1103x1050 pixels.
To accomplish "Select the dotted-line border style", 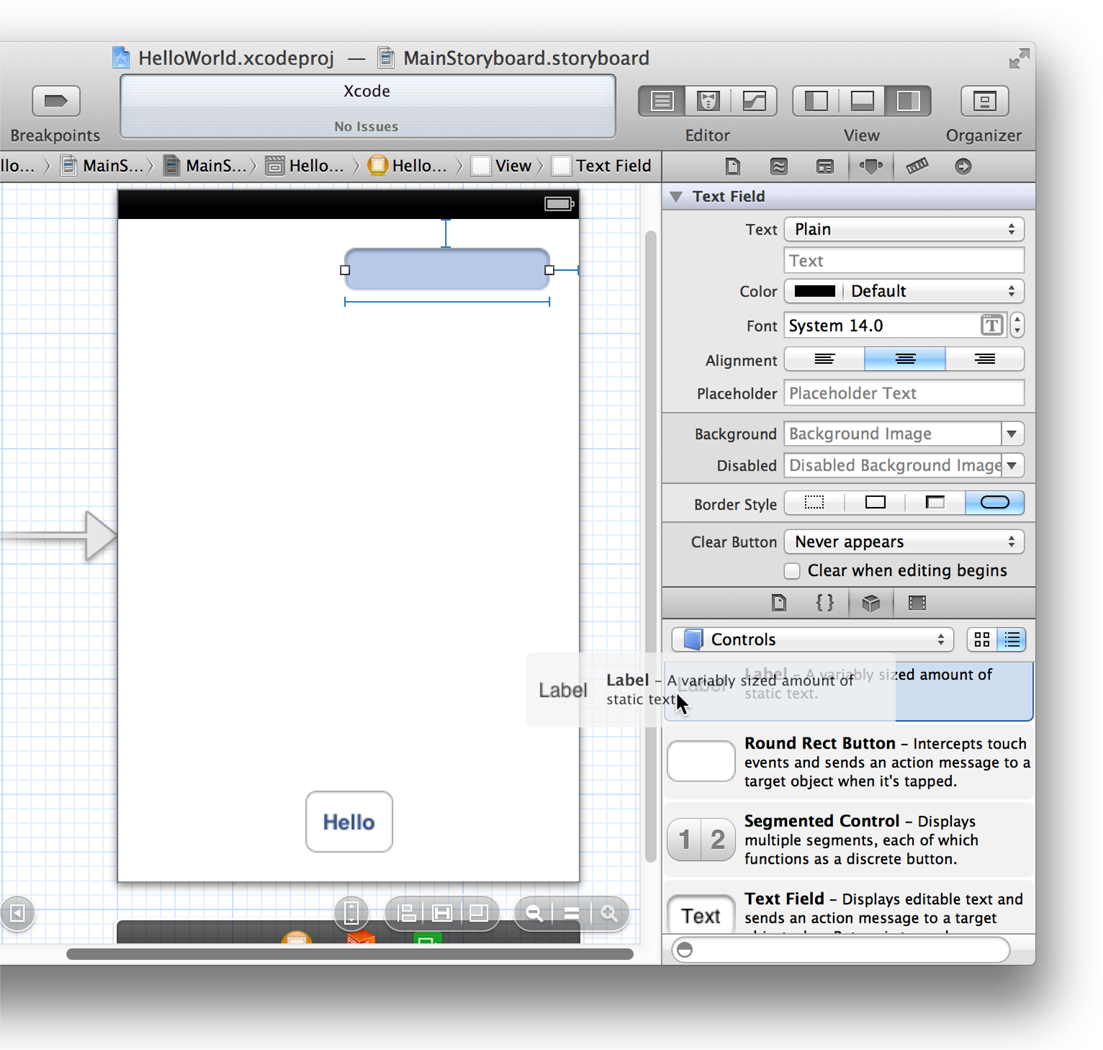I will coord(814,503).
